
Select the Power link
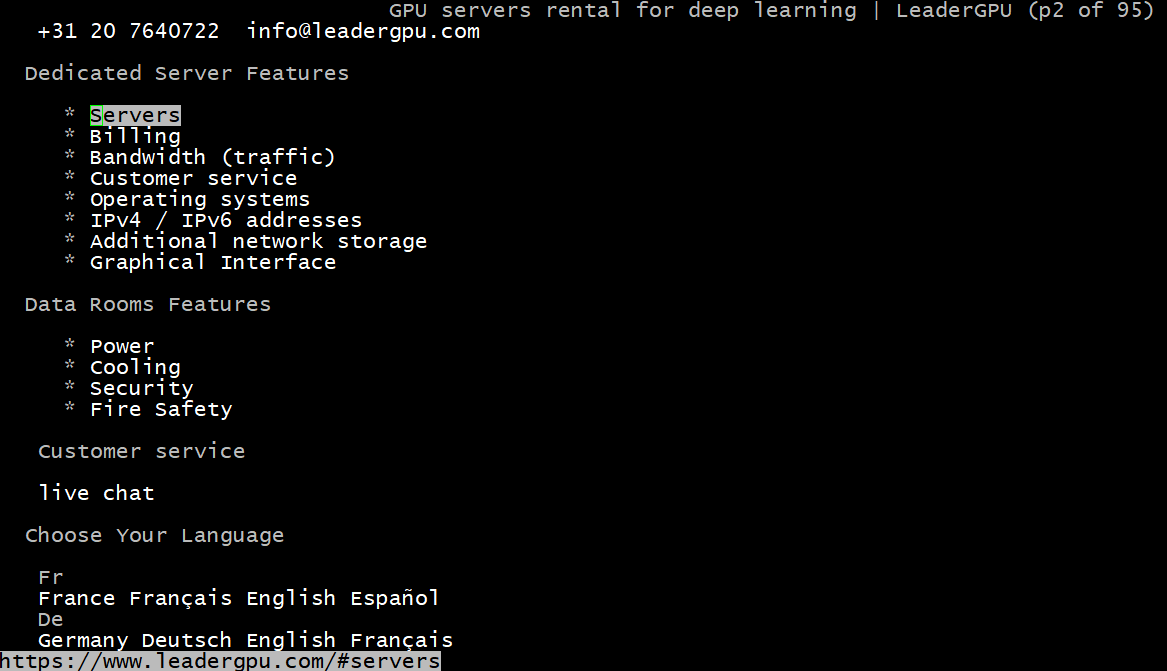tap(122, 346)
